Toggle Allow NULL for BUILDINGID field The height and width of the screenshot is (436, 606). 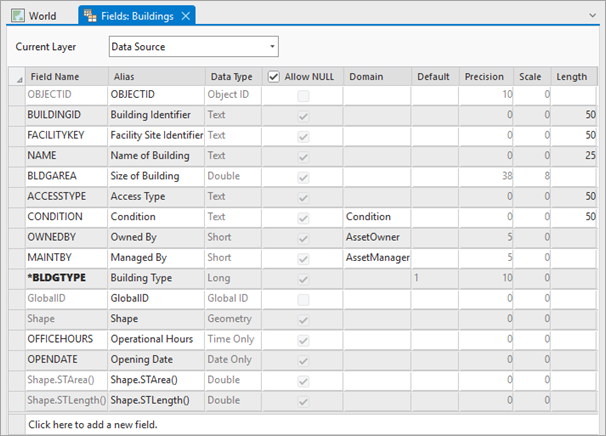coord(303,115)
